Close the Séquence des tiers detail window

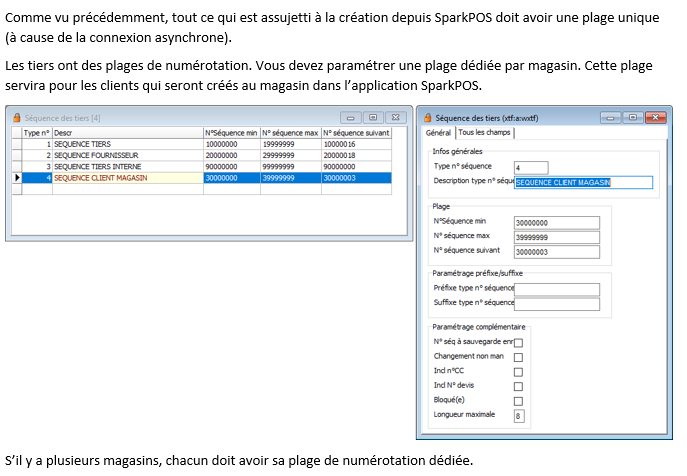[x=654, y=118]
